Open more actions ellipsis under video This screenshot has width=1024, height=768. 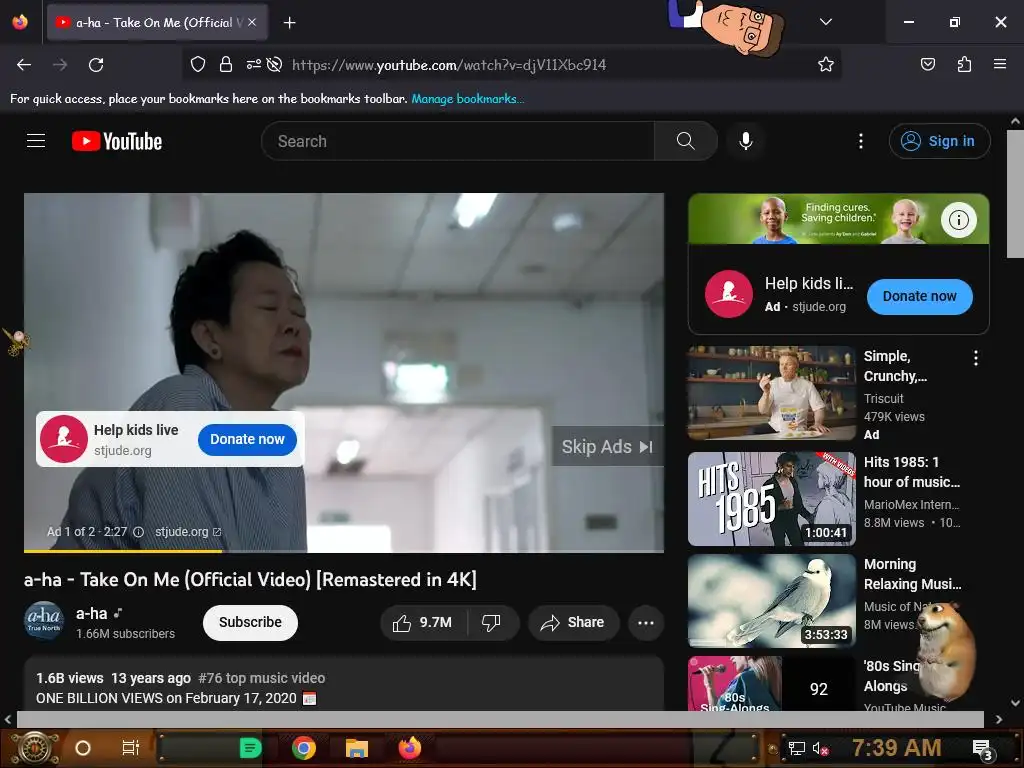coord(646,623)
